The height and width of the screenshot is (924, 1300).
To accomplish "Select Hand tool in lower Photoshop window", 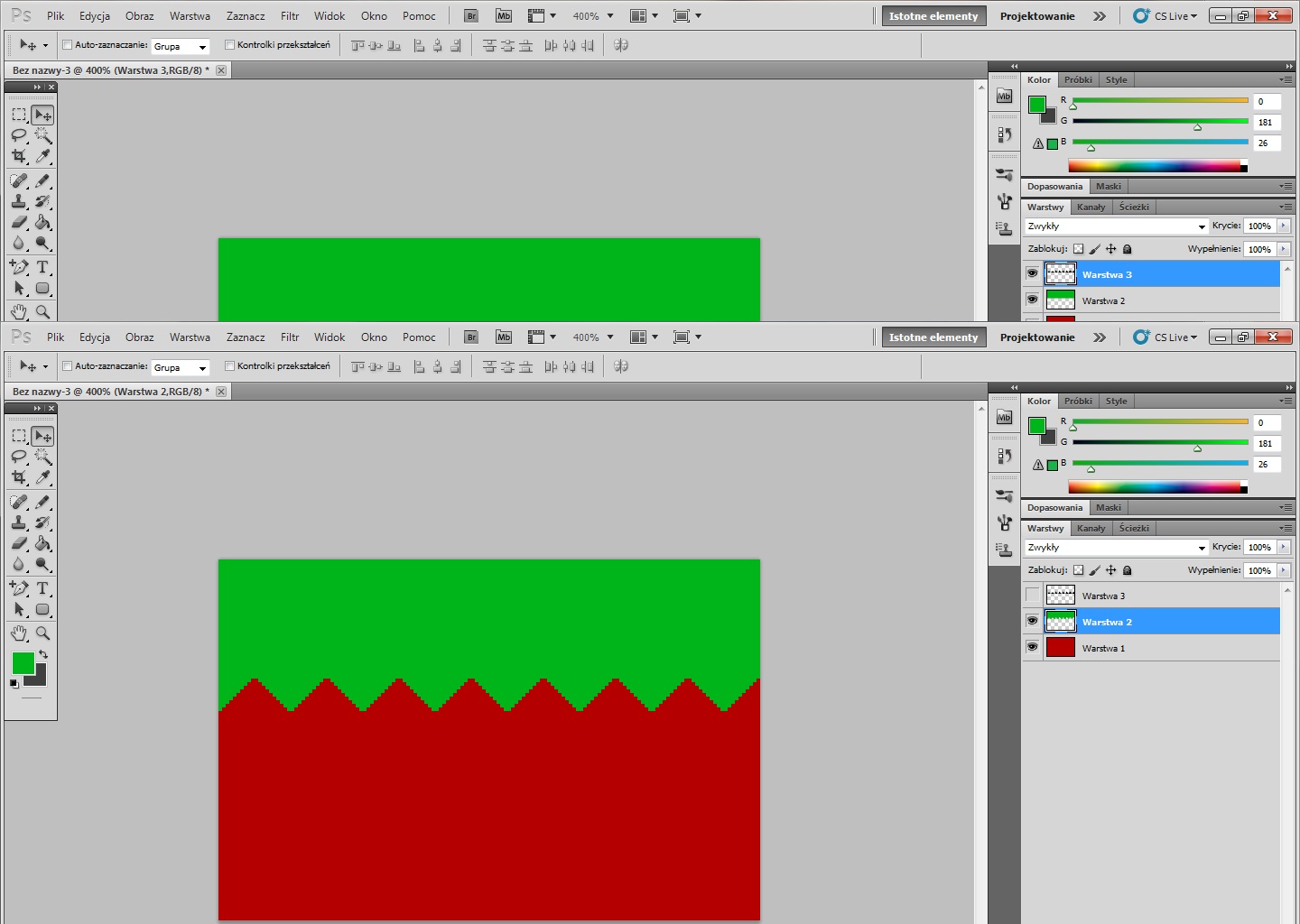I will pyautogui.click(x=19, y=633).
